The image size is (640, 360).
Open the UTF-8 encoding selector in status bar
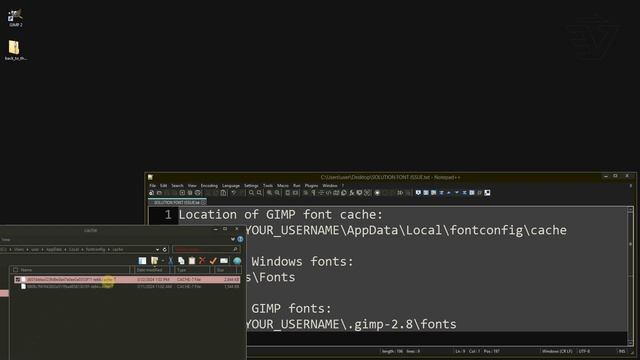pyautogui.click(x=584, y=351)
